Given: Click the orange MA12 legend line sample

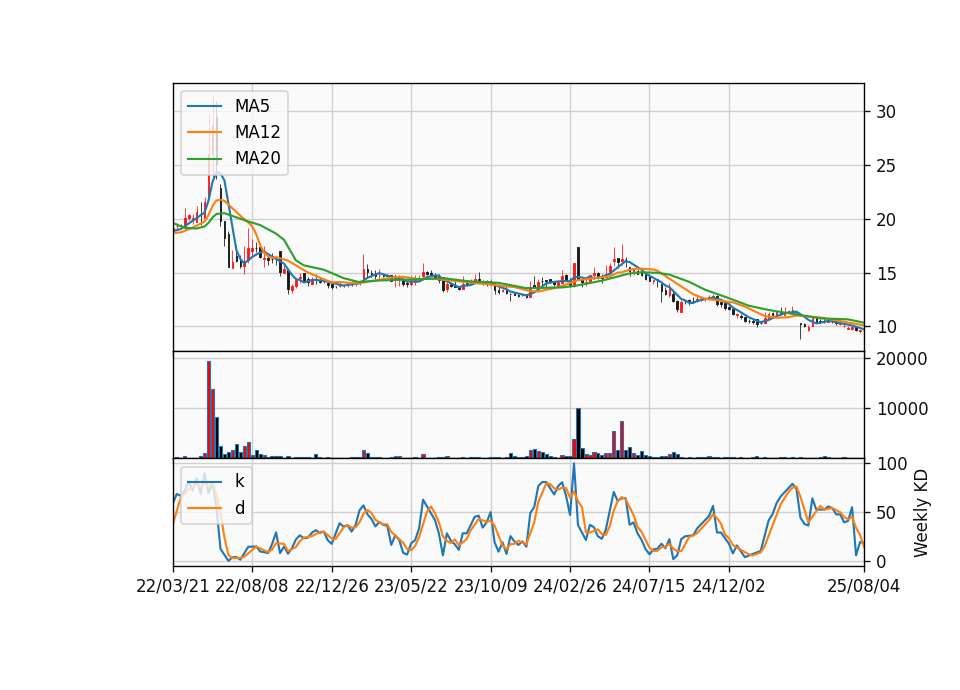Looking at the screenshot, I should coord(204,132).
